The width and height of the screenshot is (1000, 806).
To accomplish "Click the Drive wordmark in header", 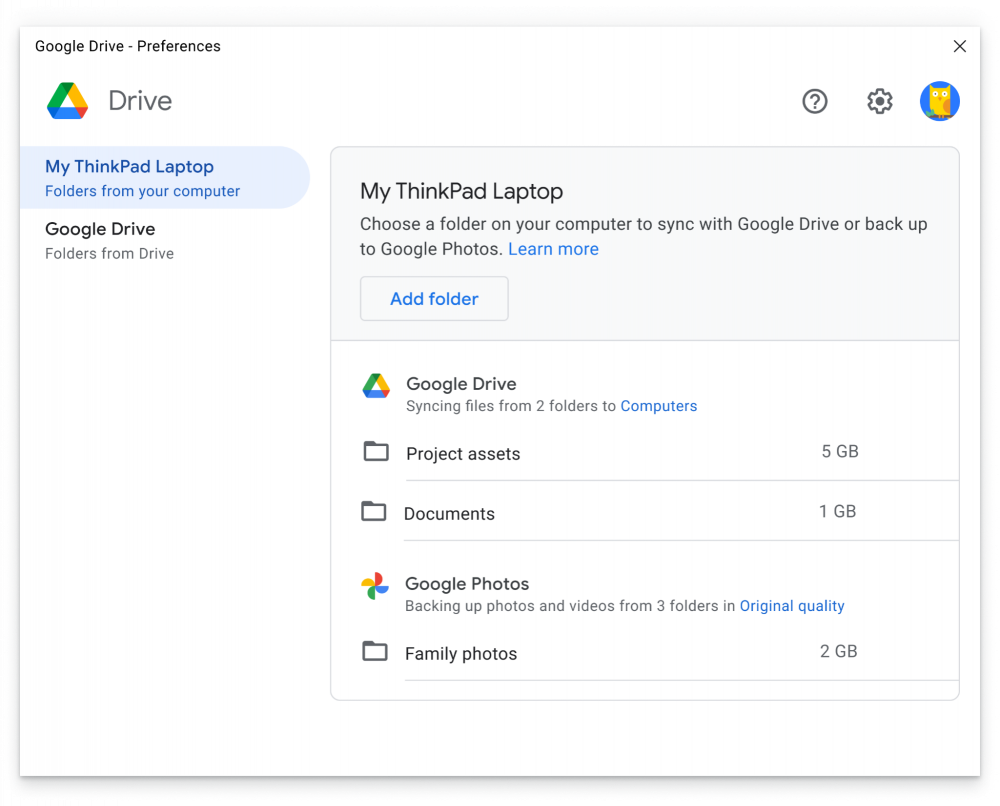I will pos(140,101).
